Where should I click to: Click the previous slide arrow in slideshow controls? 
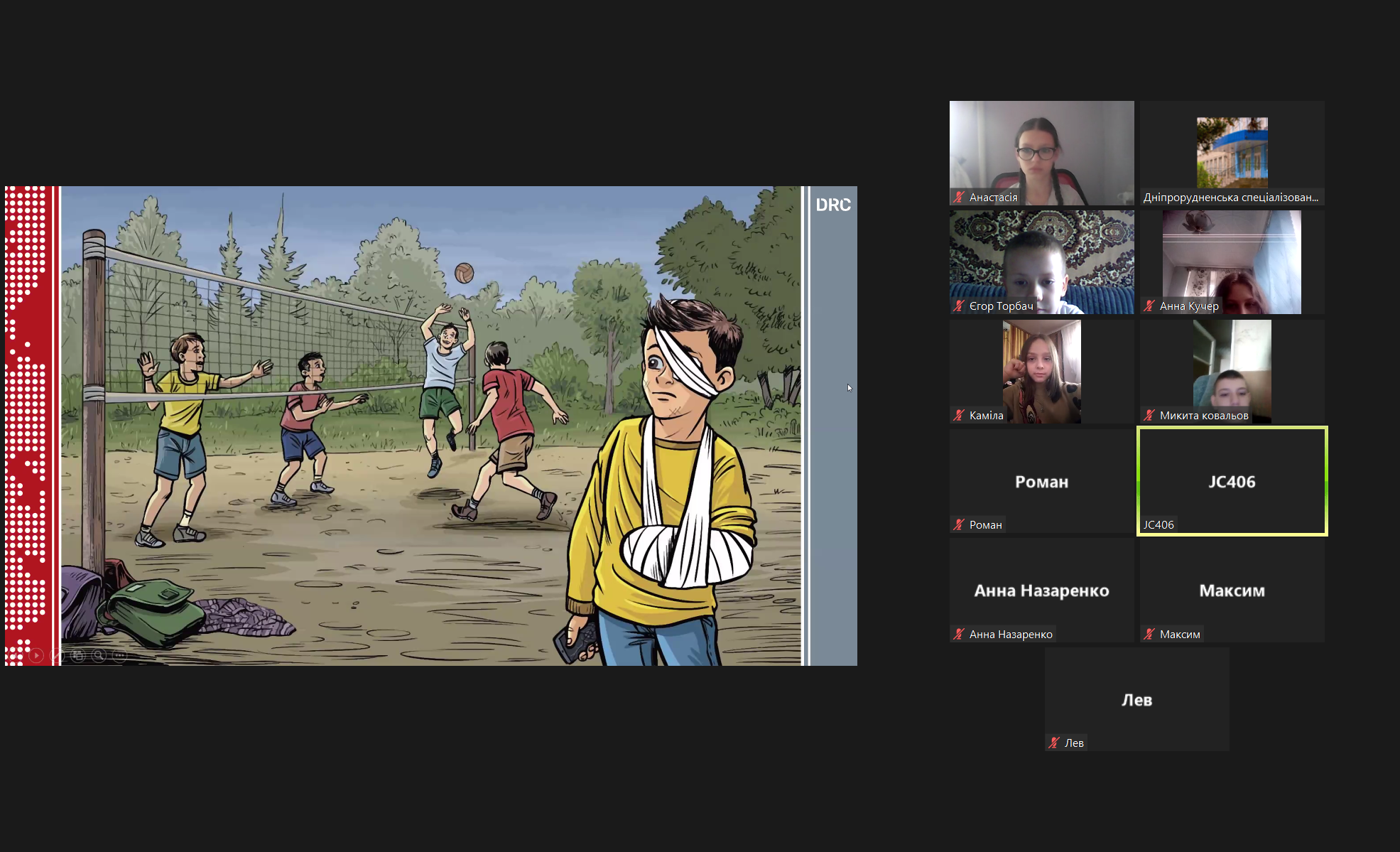tap(16, 655)
